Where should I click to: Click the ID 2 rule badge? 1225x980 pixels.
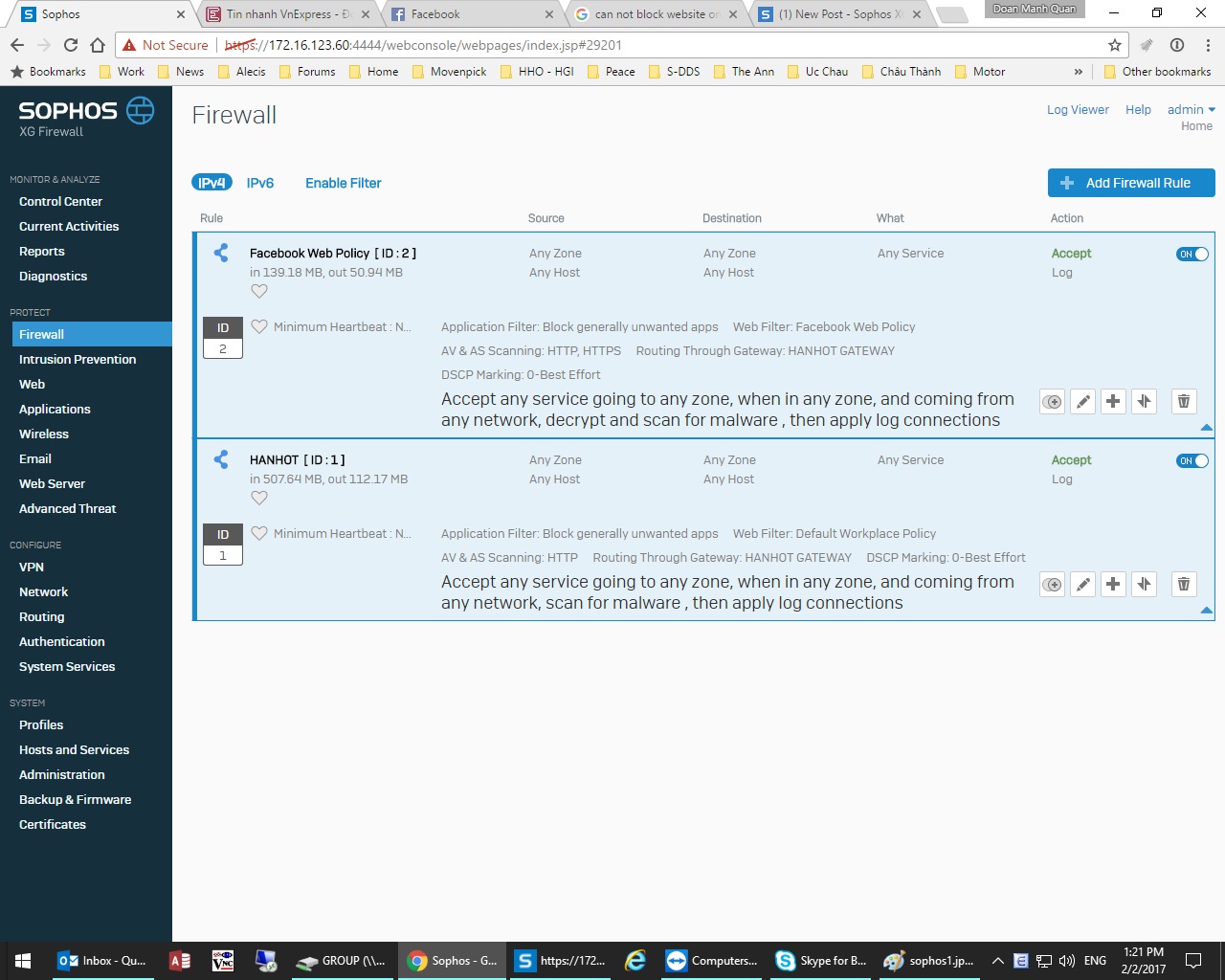click(223, 338)
